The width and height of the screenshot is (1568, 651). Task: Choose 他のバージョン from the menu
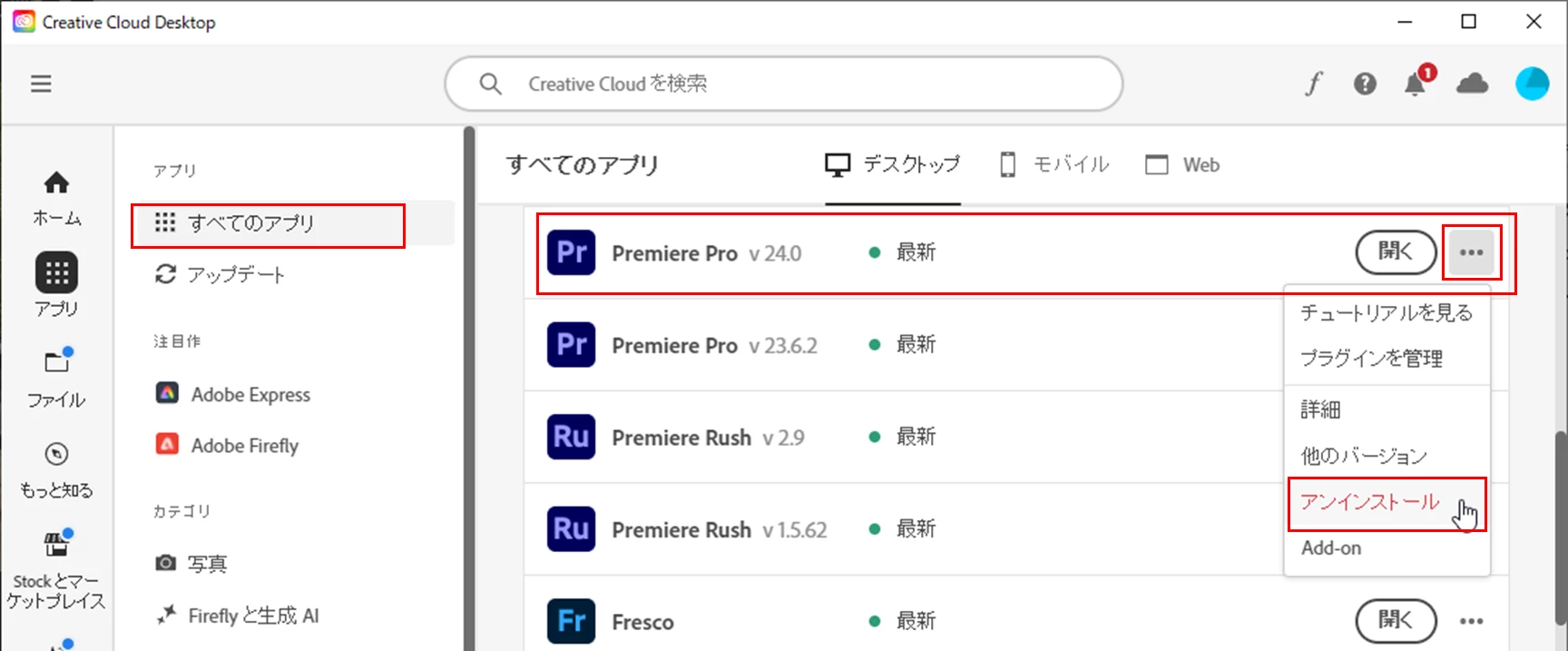(1387, 456)
